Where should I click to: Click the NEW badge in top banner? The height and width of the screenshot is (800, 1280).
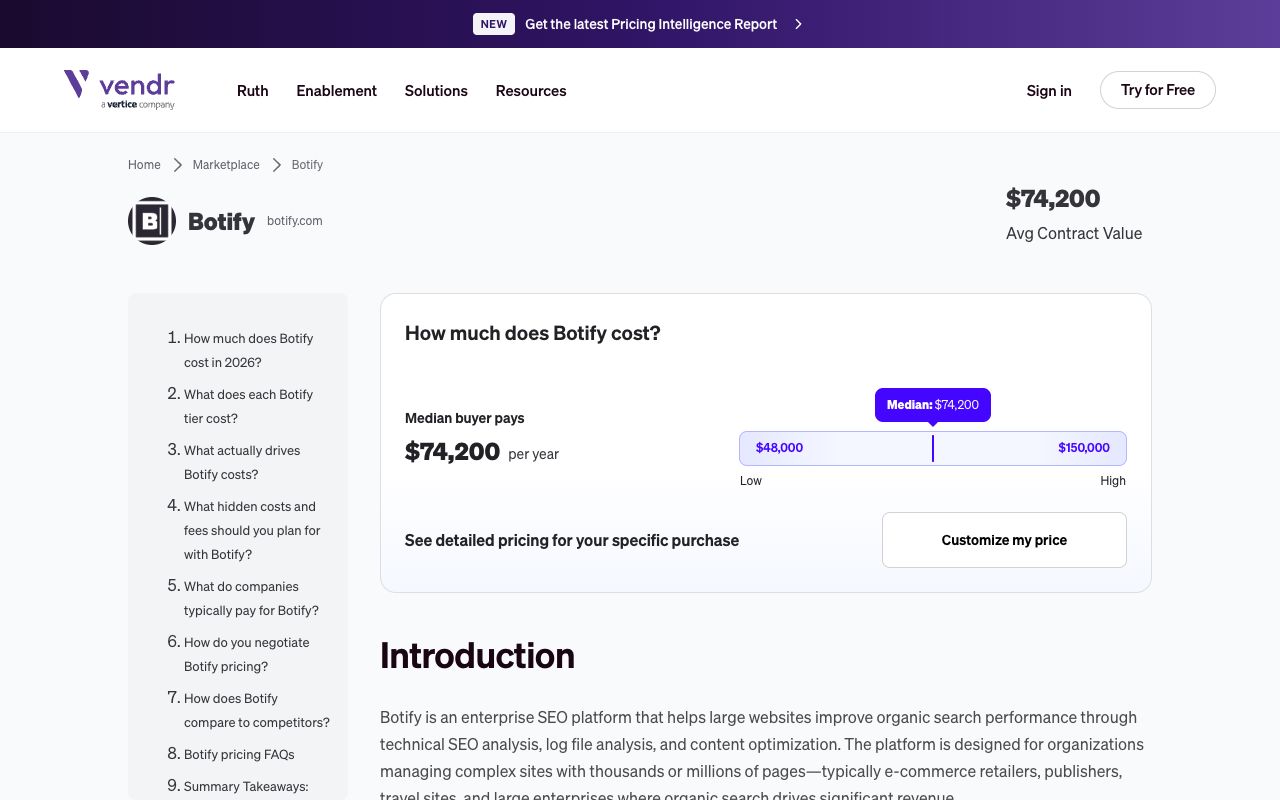494,24
